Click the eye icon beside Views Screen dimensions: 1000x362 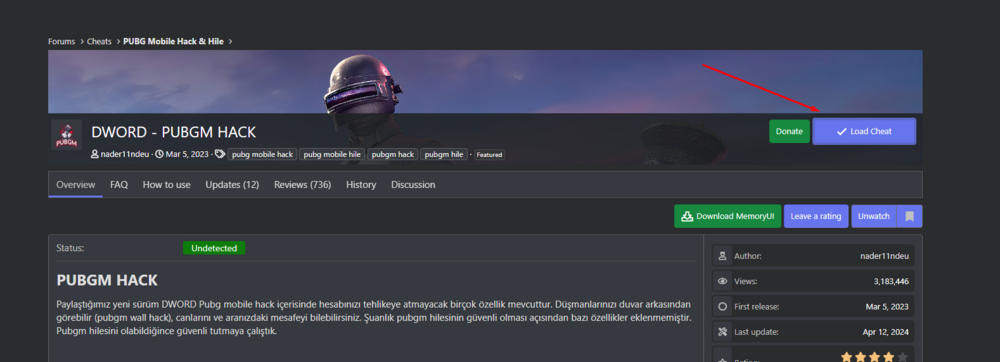point(722,281)
